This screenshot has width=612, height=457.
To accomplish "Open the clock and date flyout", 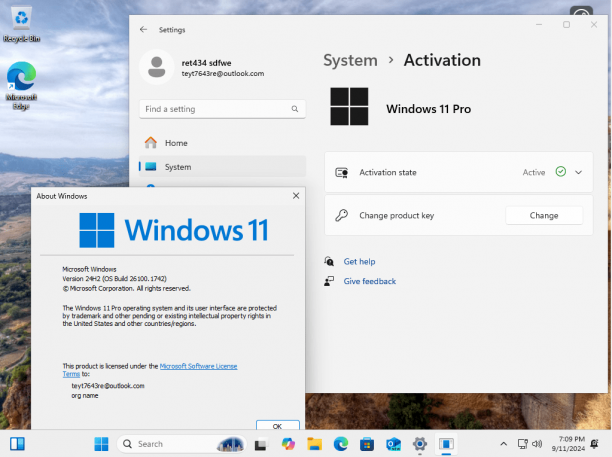I will (568, 444).
